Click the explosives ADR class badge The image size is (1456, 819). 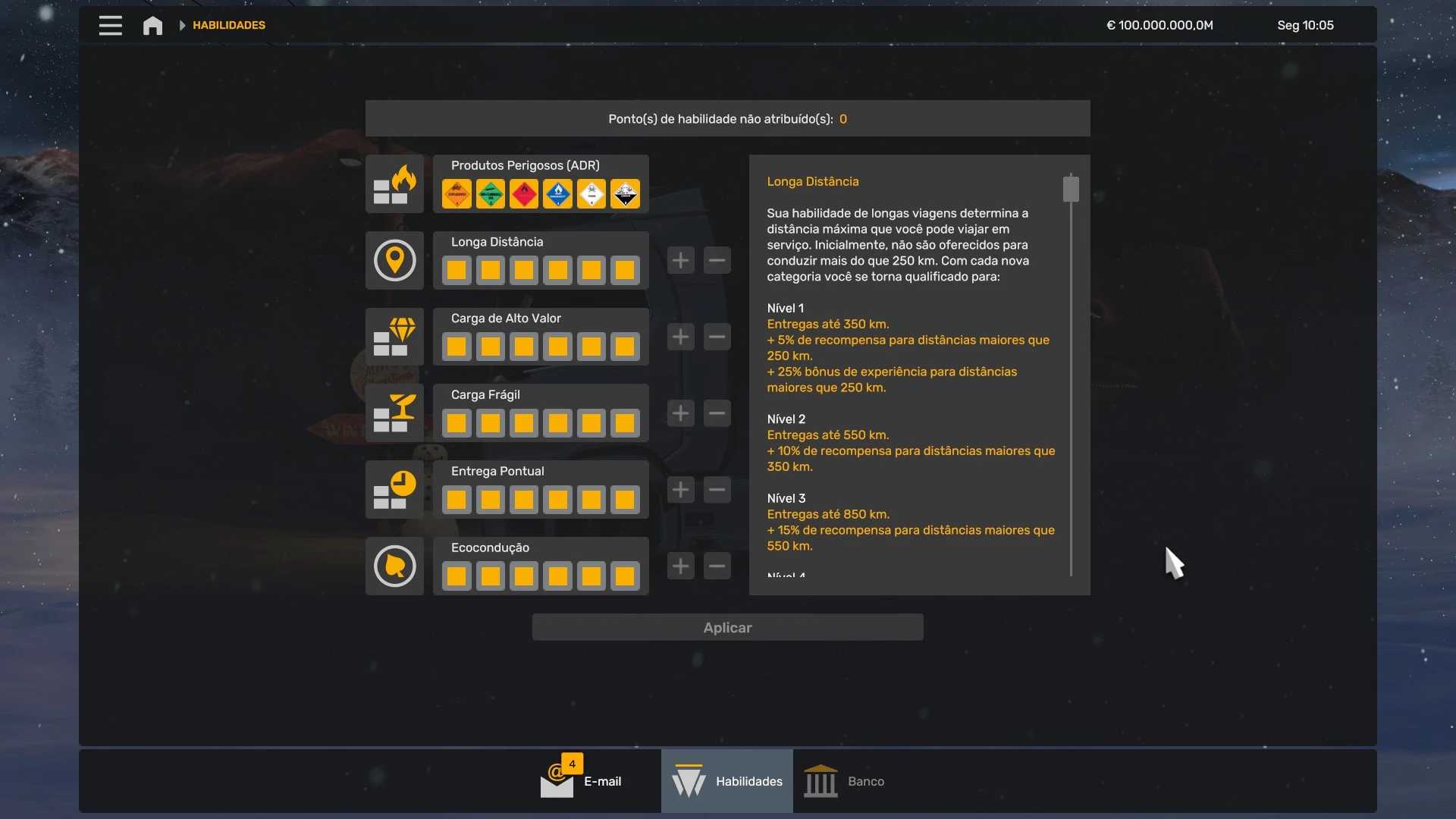click(457, 194)
